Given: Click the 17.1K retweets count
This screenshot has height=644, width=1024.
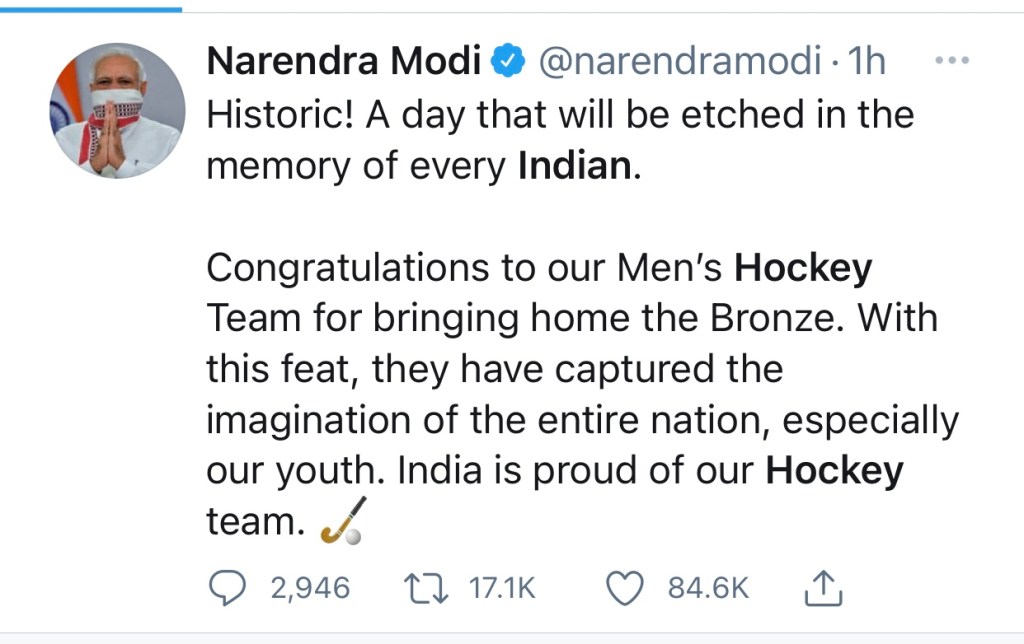Looking at the screenshot, I should click(503, 588).
